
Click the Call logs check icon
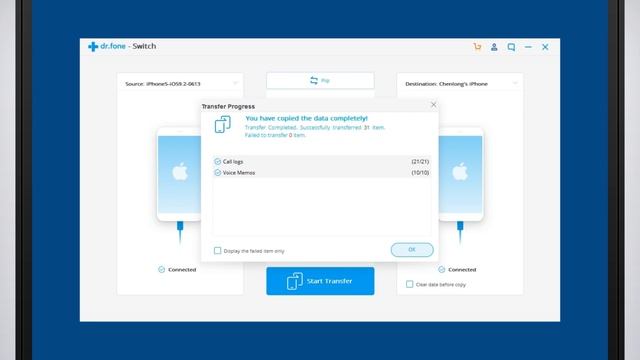pyautogui.click(x=218, y=162)
